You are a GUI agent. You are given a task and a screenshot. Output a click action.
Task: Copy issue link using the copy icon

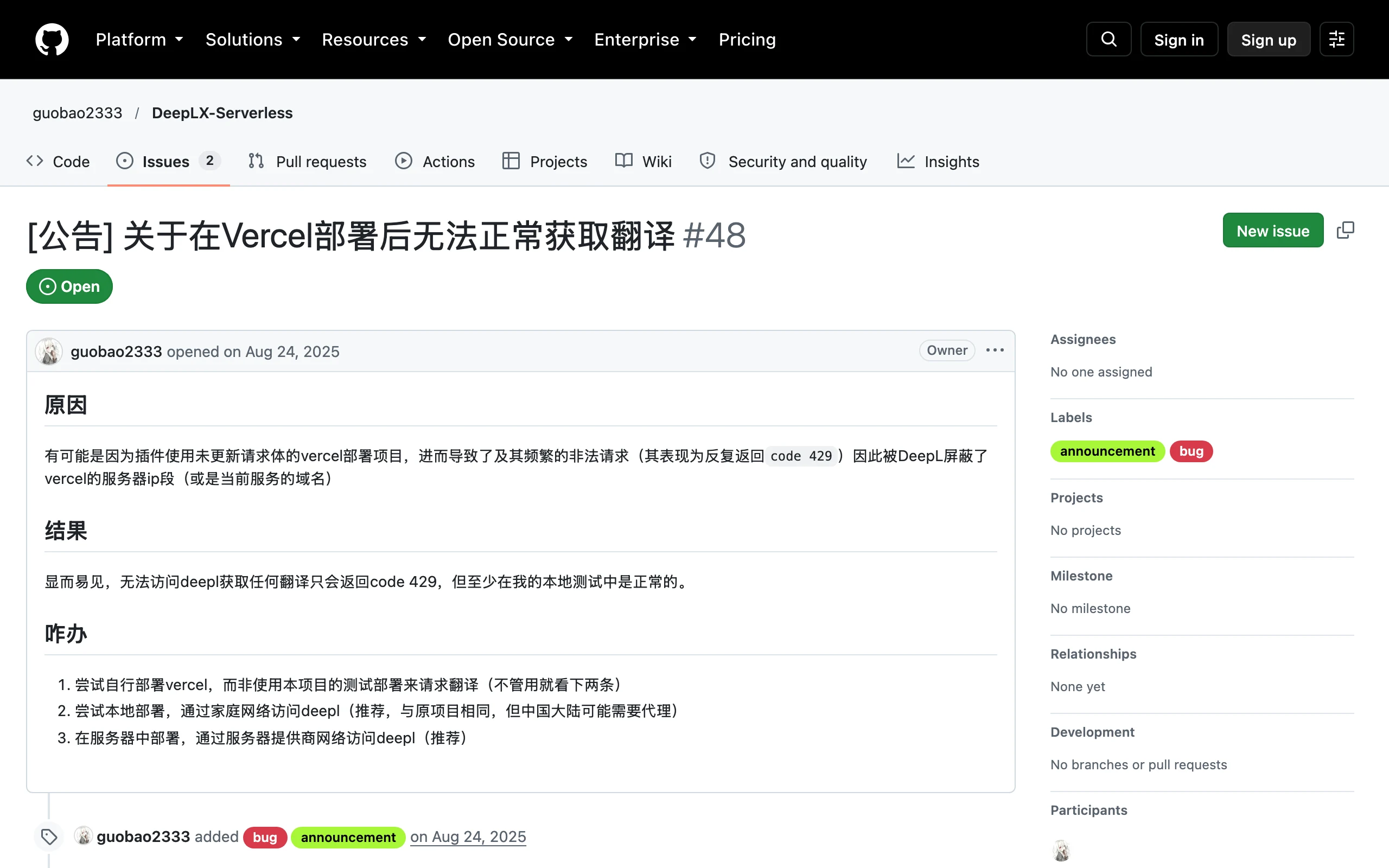(1345, 230)
